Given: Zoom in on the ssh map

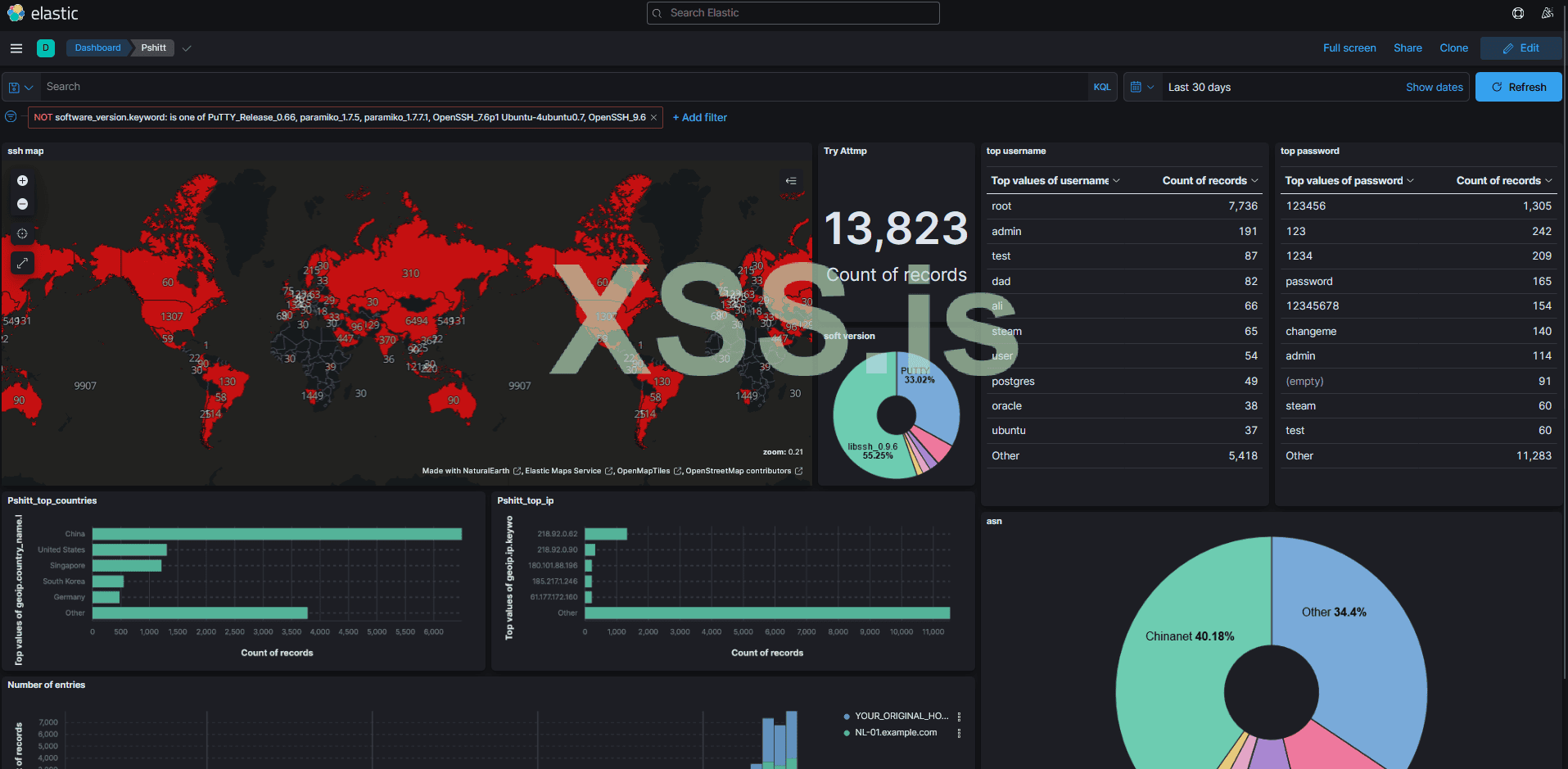Looking at the screenshot, I should tap(23, 181).
